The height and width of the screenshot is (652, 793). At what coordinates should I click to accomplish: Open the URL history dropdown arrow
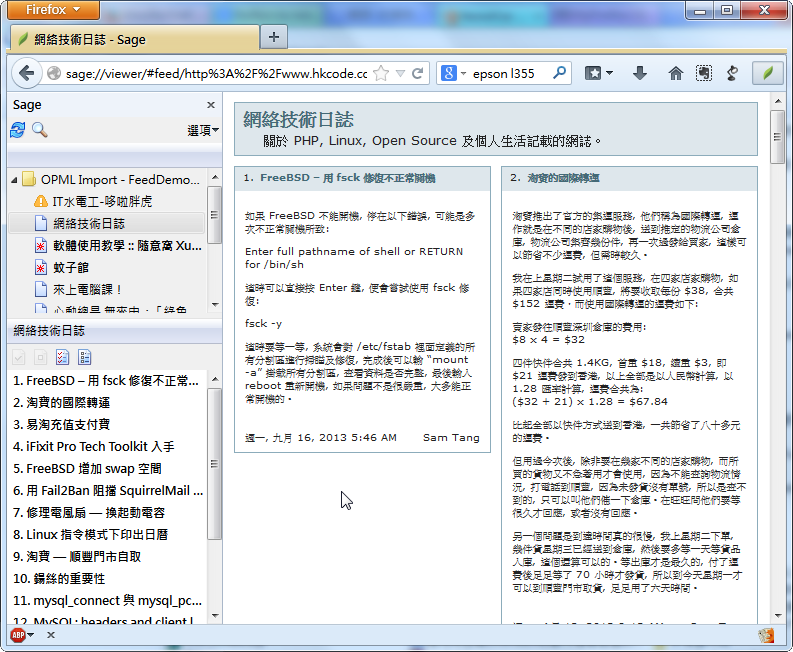pos(400,74)
